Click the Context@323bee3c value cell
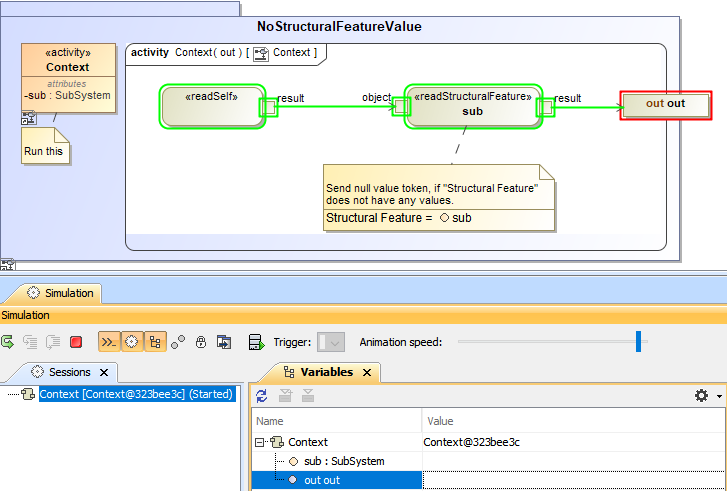Screen dimensions: 727x491 pos(574,442)
